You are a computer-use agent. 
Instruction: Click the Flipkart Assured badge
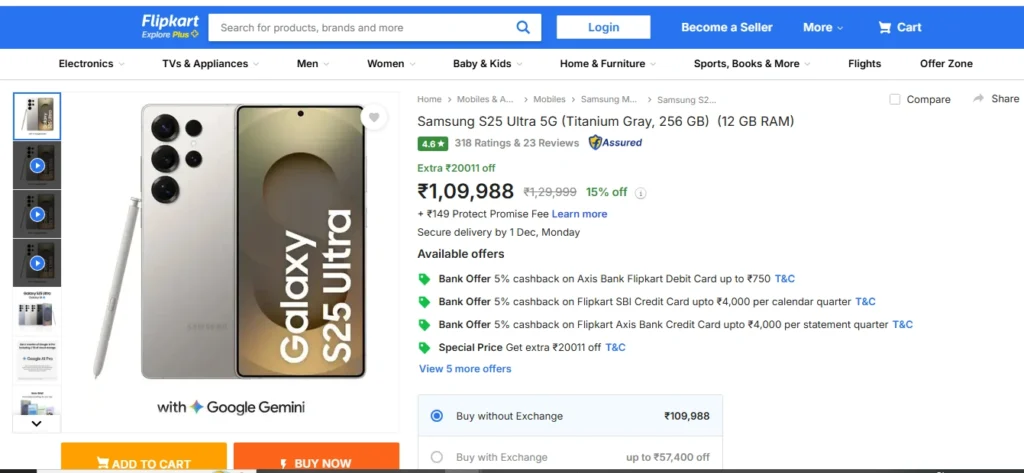pyautogui.click(x=615, y=143)
